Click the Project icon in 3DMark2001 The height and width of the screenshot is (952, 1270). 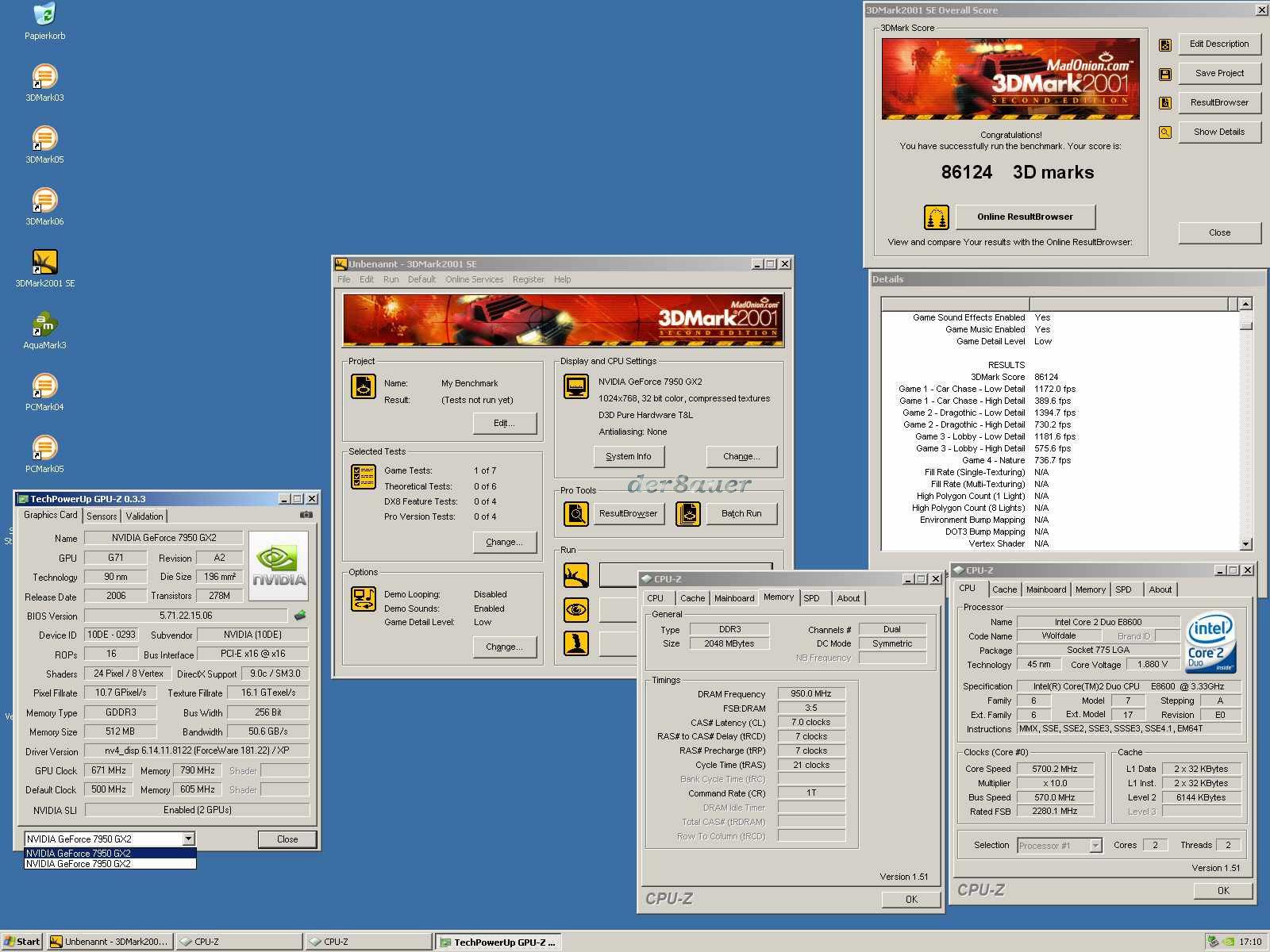[364, 386]
